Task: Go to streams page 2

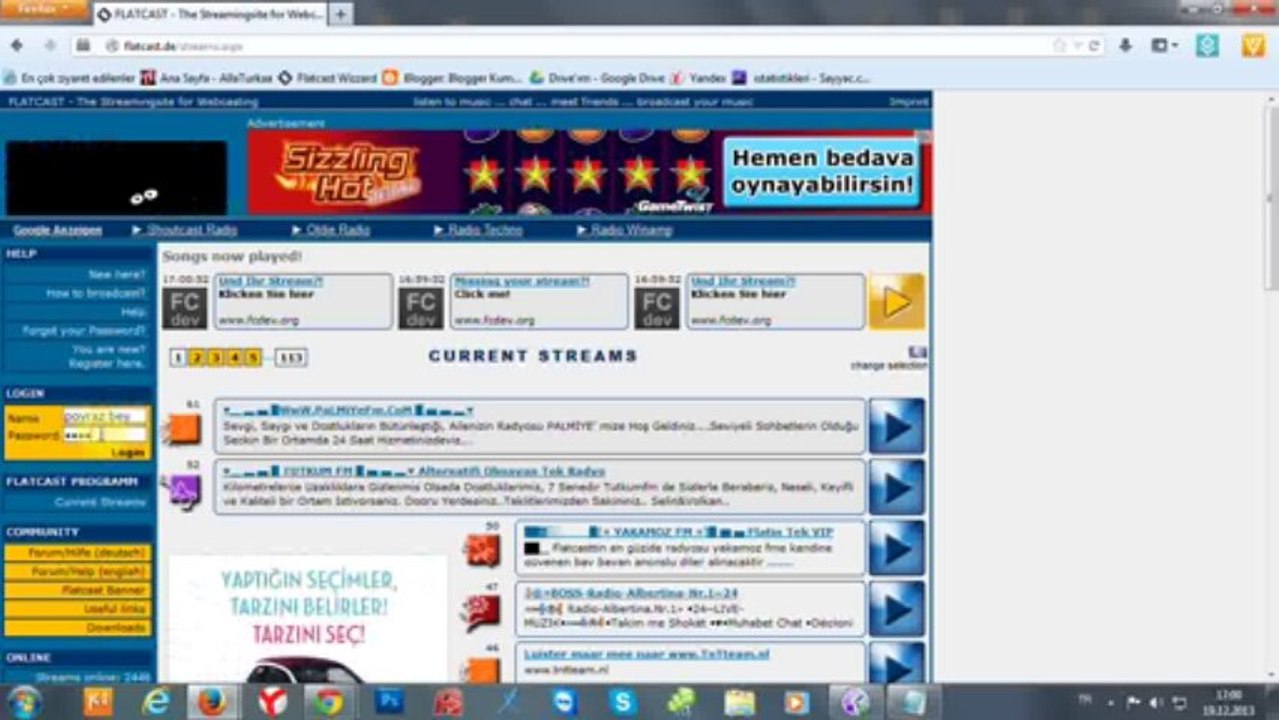Action: [x=197, y=358]
